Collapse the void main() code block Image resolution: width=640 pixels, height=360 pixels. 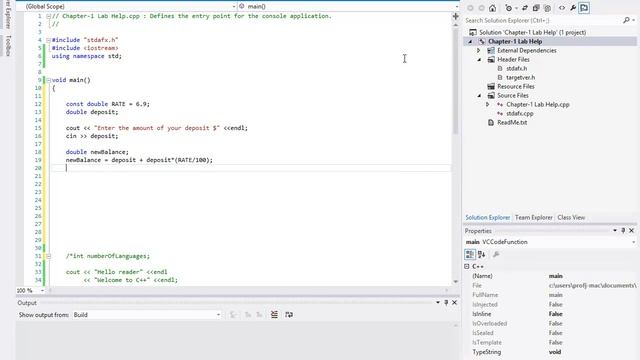point(48,80)
